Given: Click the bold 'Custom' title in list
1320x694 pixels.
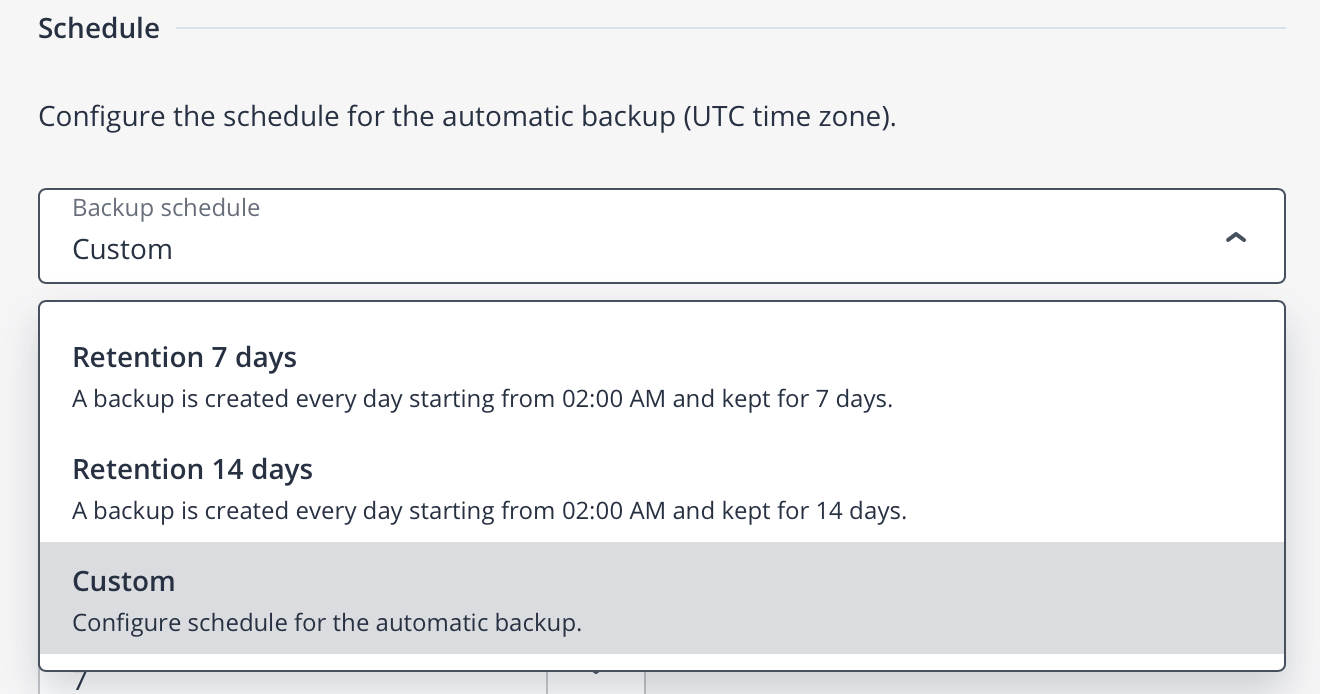Looking at the screenshot, I should (123, 581).
